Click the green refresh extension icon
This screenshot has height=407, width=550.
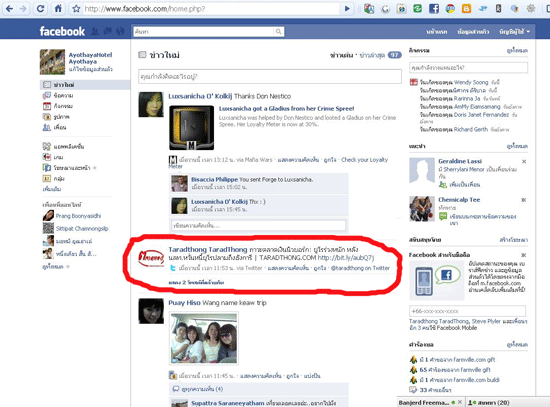click(x=417, y=8)
